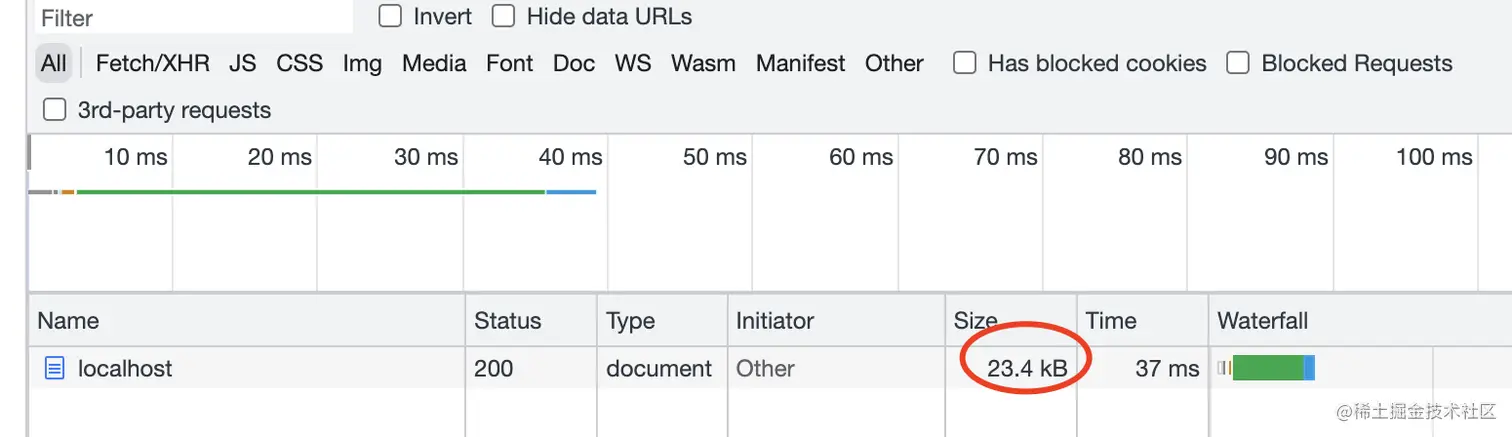1512x437 pixels.
Task: Show only JS requests
Action: pyautogui.click(x=242, y=63)
